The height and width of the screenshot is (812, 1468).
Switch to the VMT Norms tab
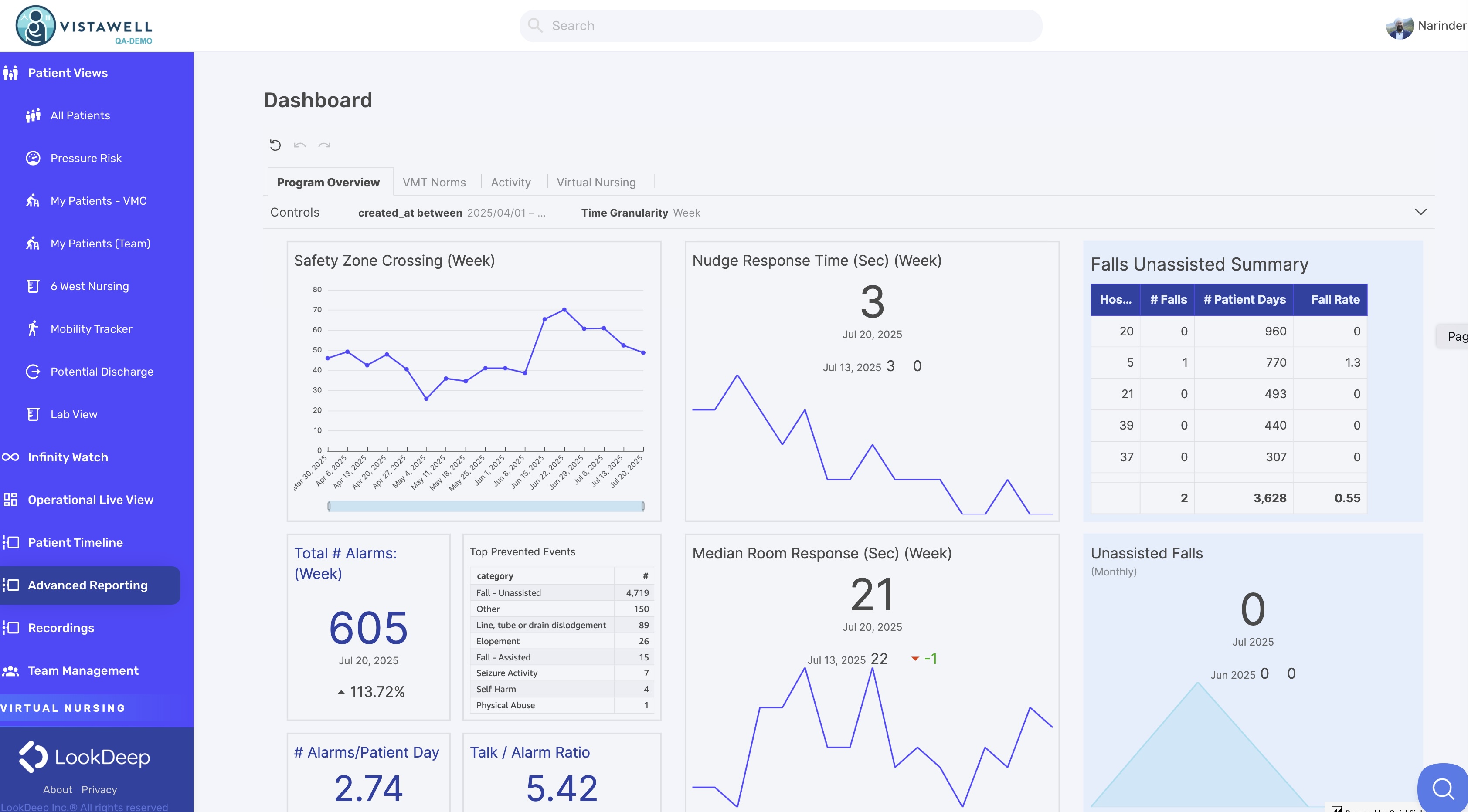434,182
